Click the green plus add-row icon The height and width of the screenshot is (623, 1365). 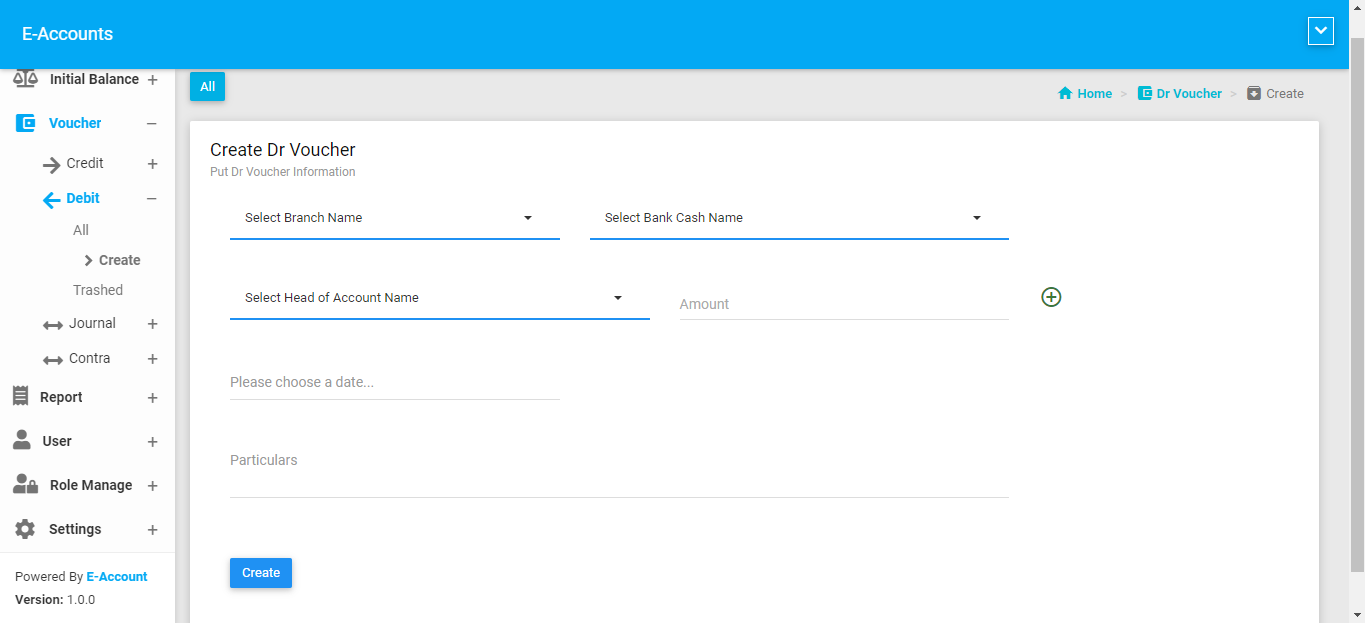pos(1051,297)
